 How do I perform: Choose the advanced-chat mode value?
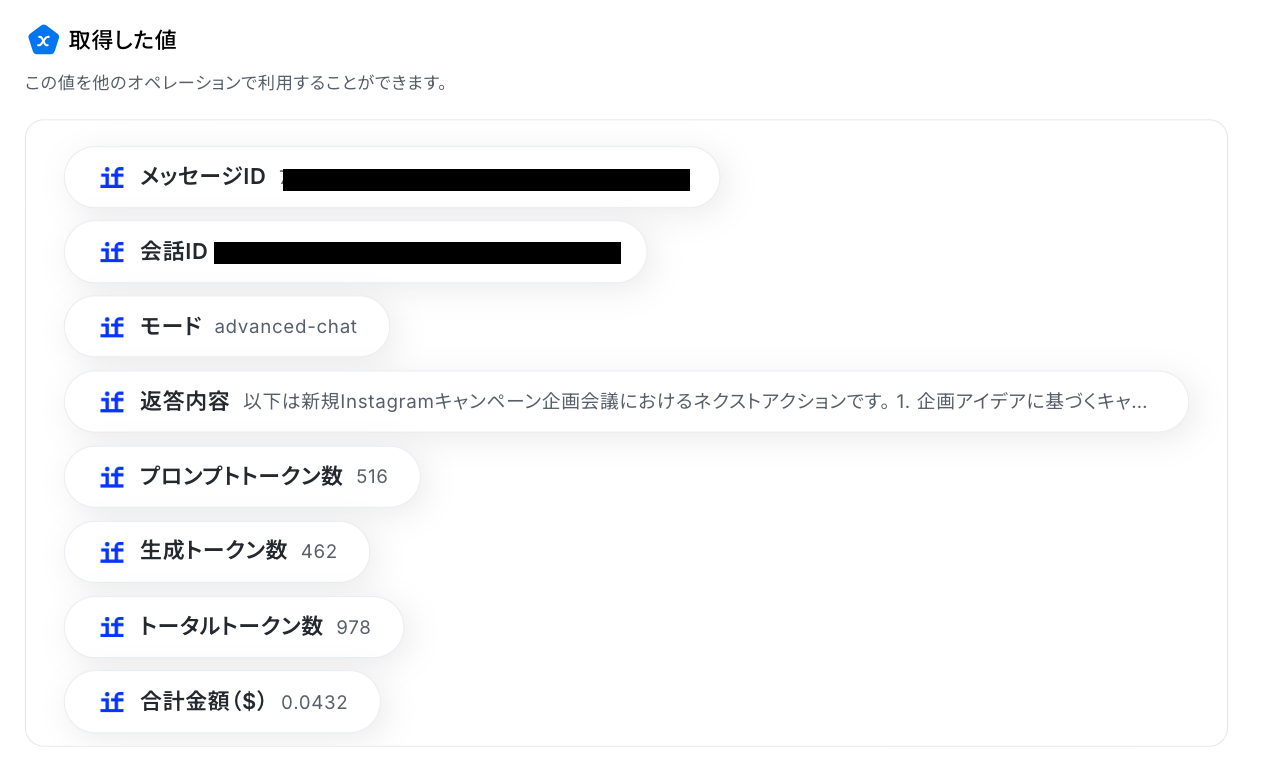(285, 327)
